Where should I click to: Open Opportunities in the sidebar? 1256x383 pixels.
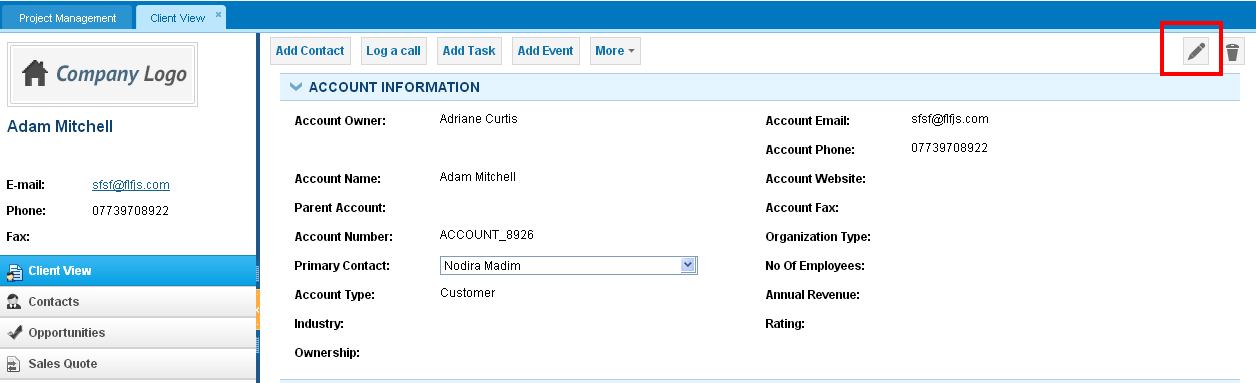[x=128, y=333]
